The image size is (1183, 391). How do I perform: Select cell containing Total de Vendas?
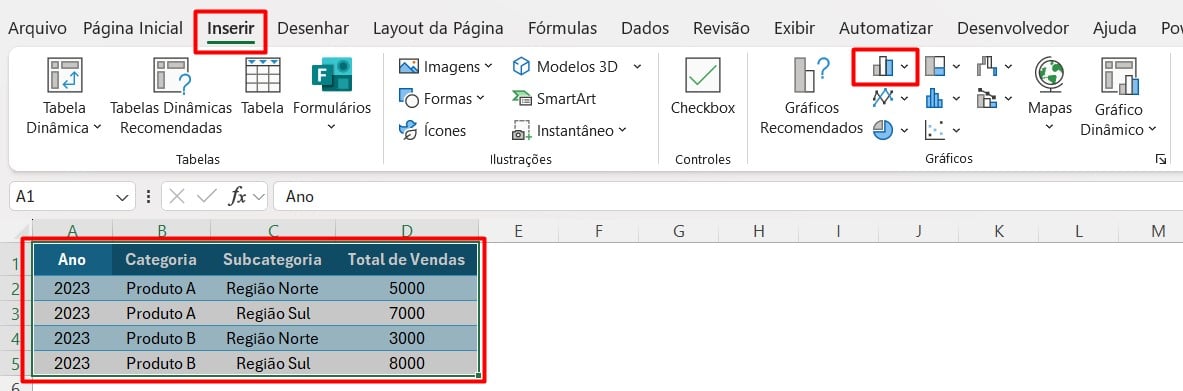[406, 260]
